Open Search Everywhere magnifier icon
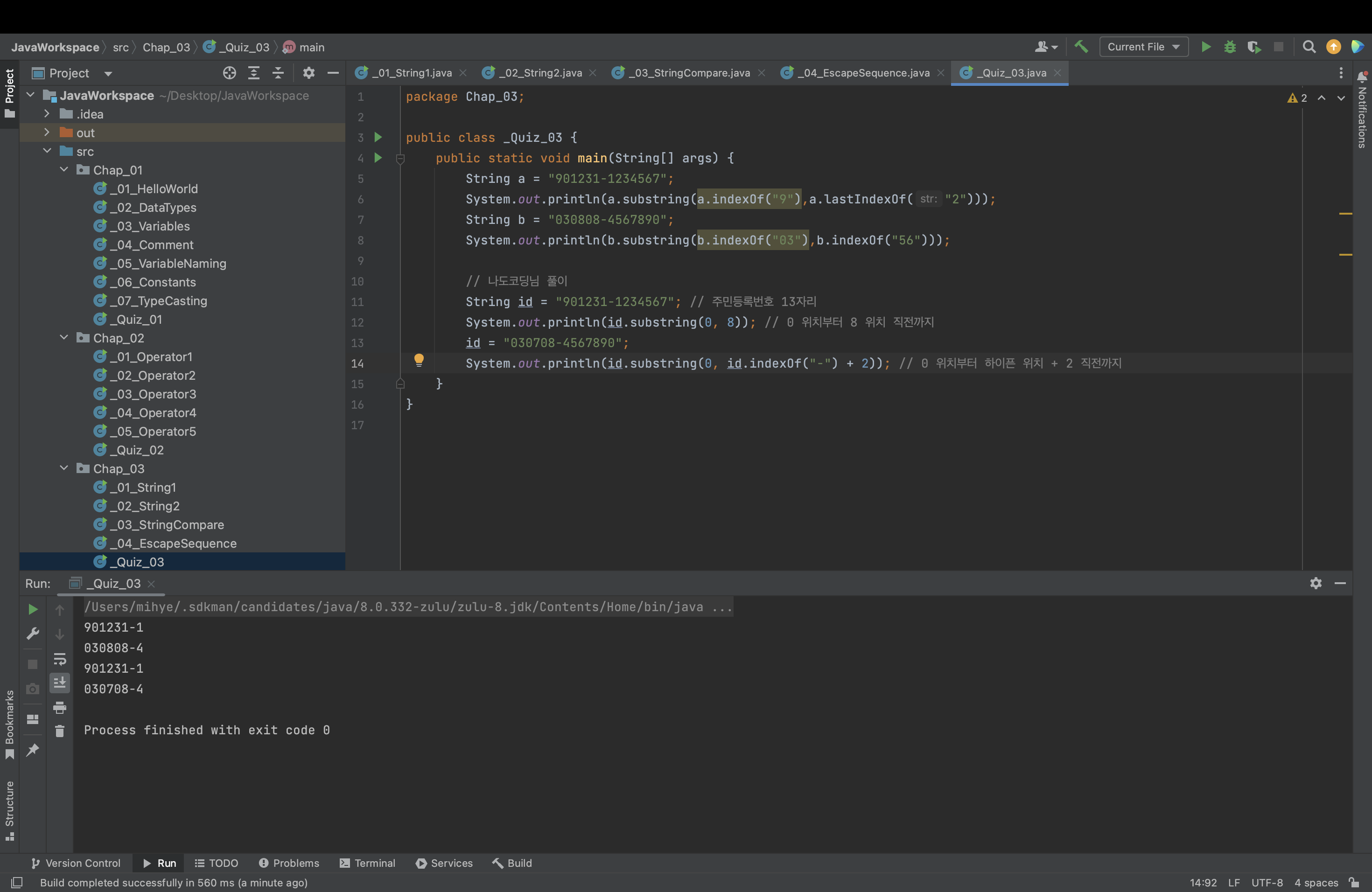 tap(1309, 47)
